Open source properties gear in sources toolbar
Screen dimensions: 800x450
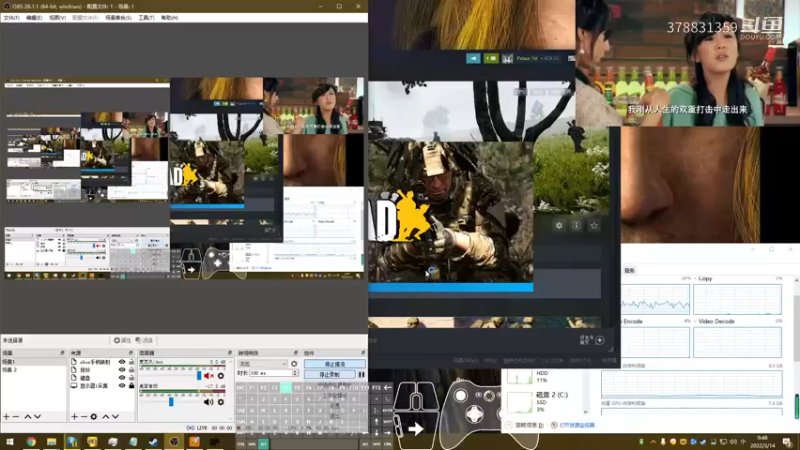click(x=94, y=417)
